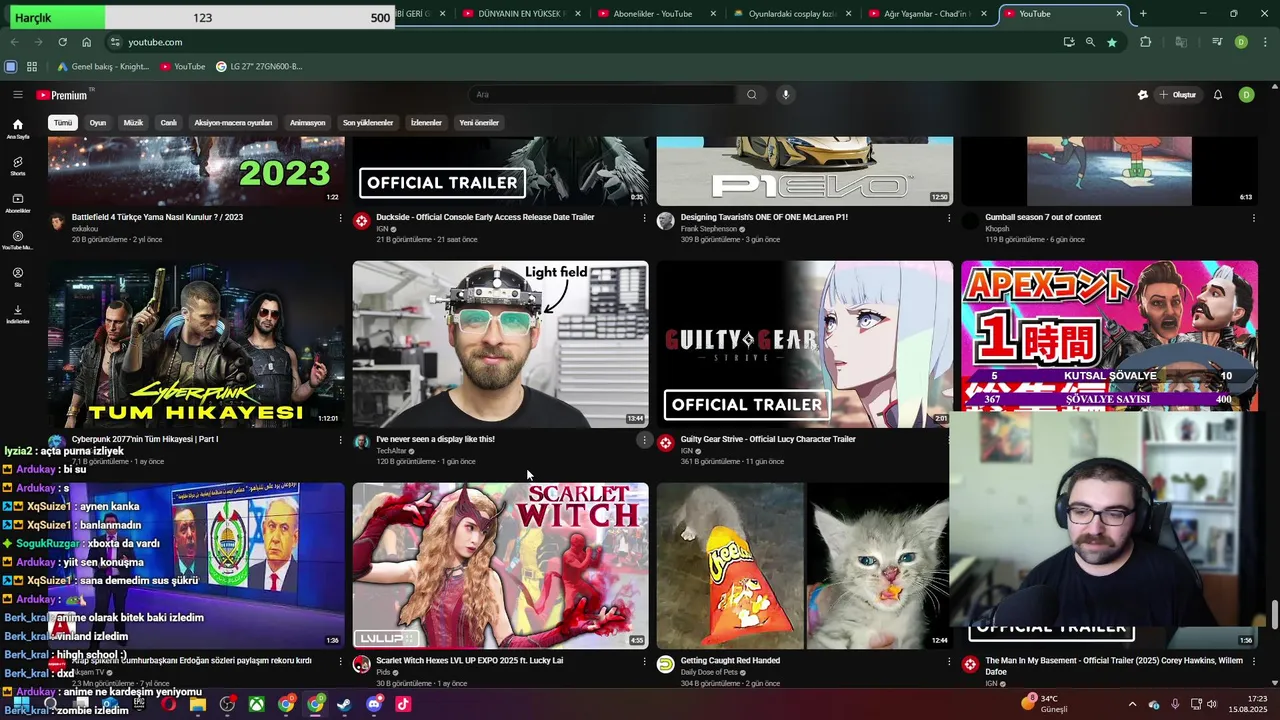Select Yeni öneriler filter chip
Viewport: 1280px width, 720px height.
(x=479, y=123)
